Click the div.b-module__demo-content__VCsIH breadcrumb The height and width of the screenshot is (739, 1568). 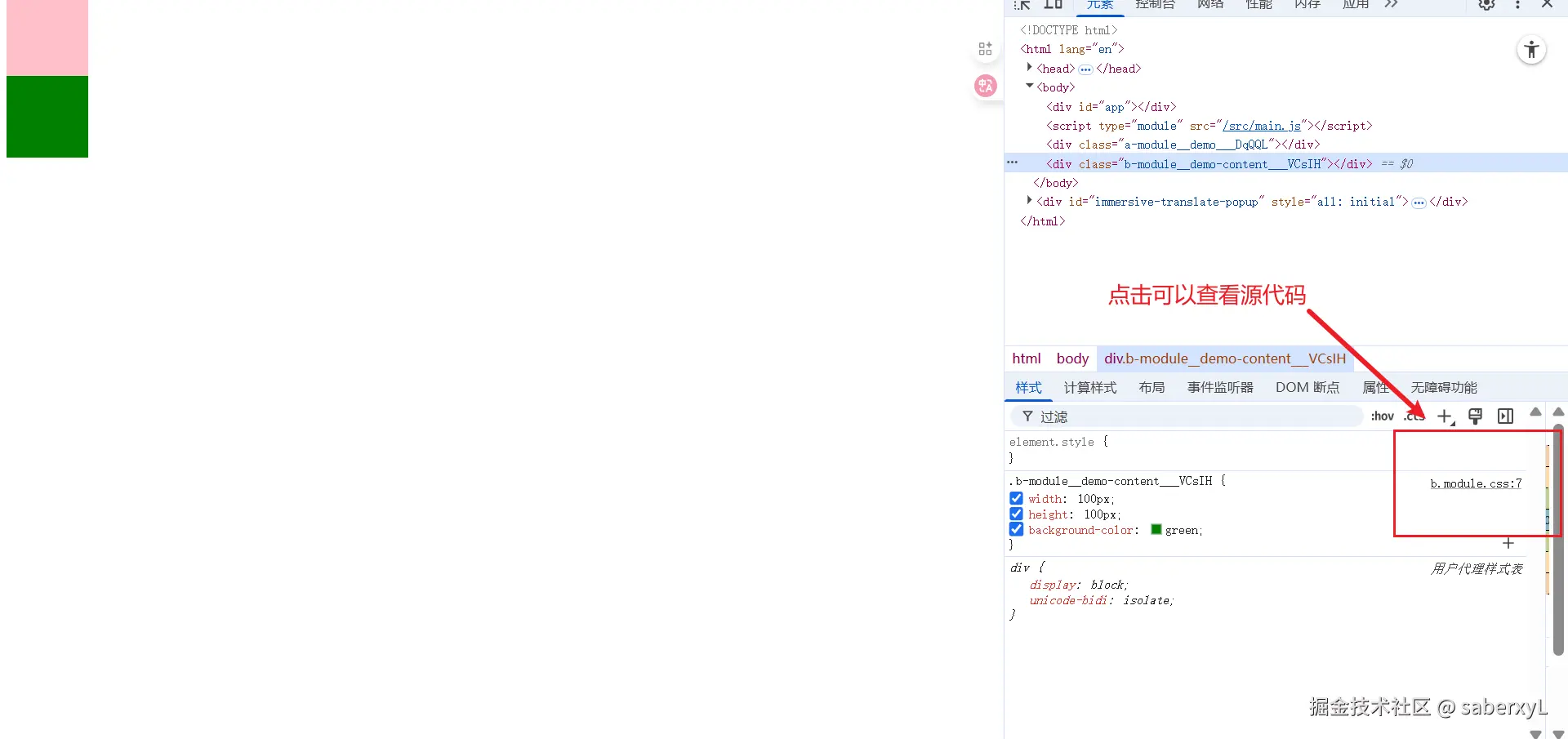1225,358
